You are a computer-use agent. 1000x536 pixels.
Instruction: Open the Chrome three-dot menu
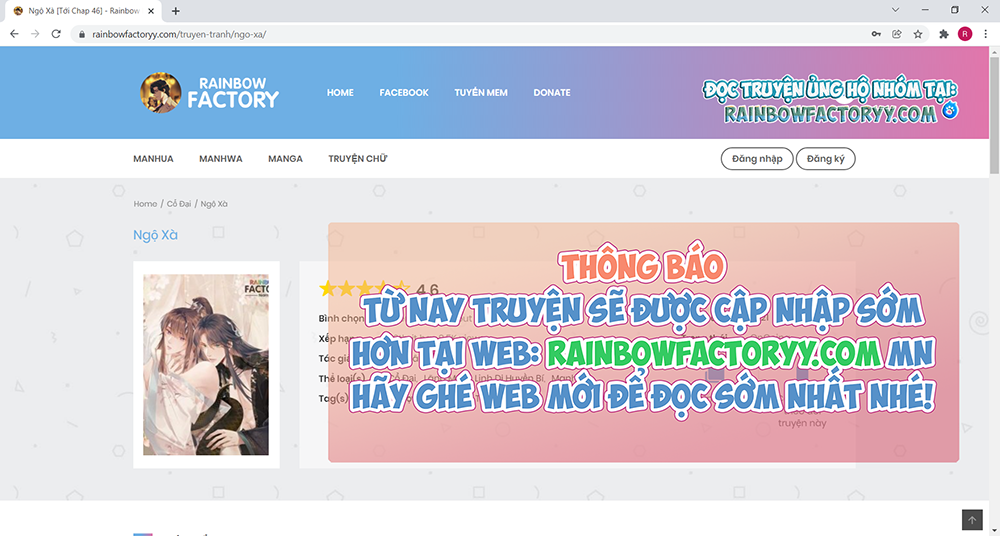click(984, 33)
